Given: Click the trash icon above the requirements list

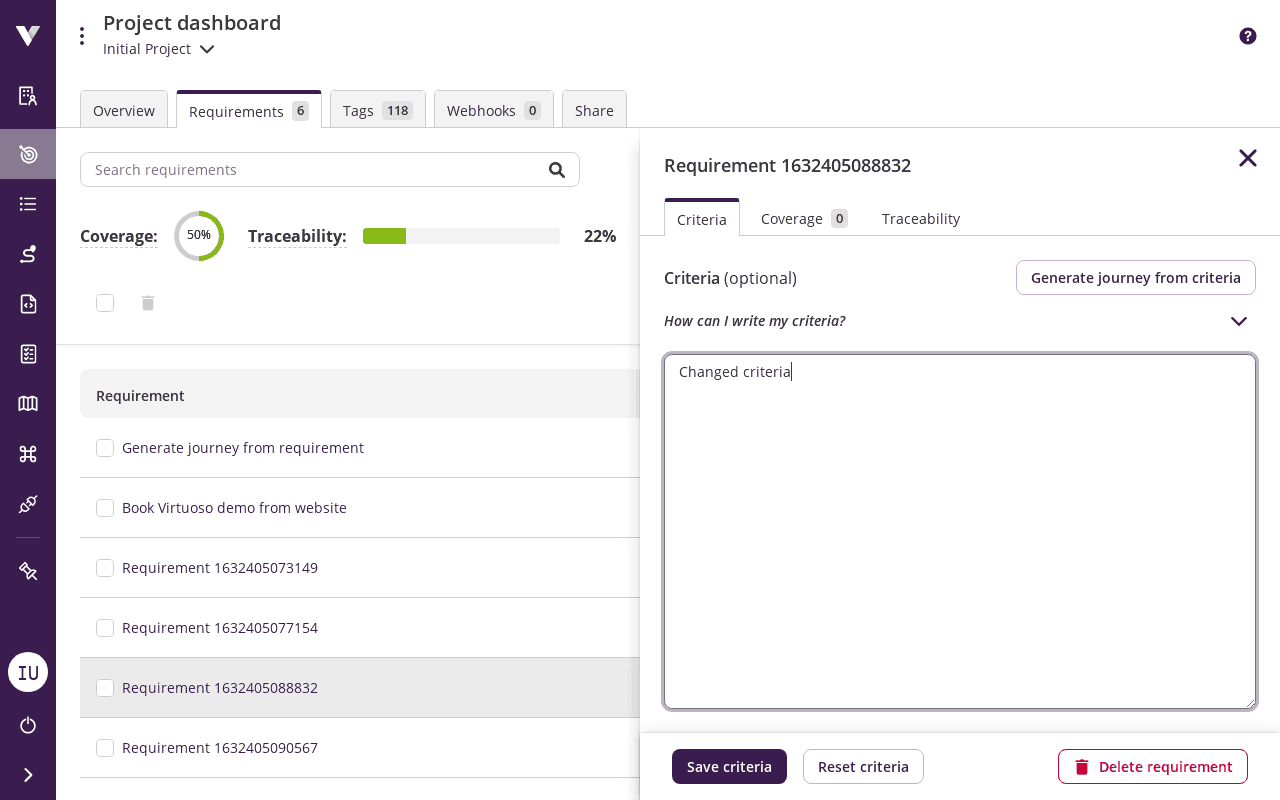Looking at the screenshot, I should coord(148,303).
